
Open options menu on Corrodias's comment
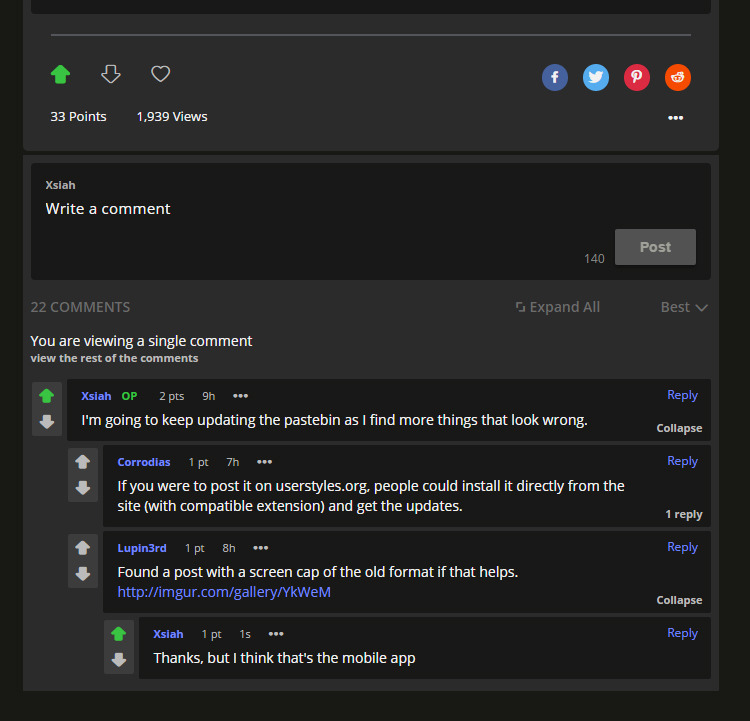tap(264, 462)
